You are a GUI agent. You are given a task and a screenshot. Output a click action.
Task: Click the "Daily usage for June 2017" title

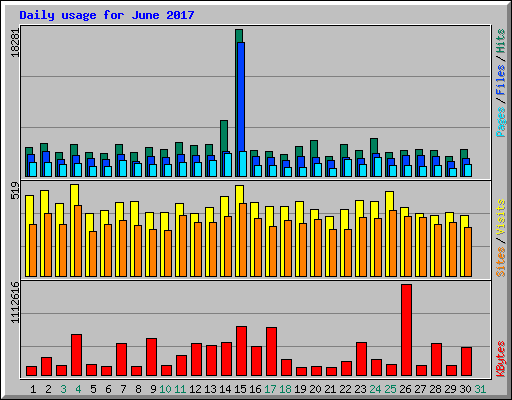pyautogui.click(x=107, y=15)
